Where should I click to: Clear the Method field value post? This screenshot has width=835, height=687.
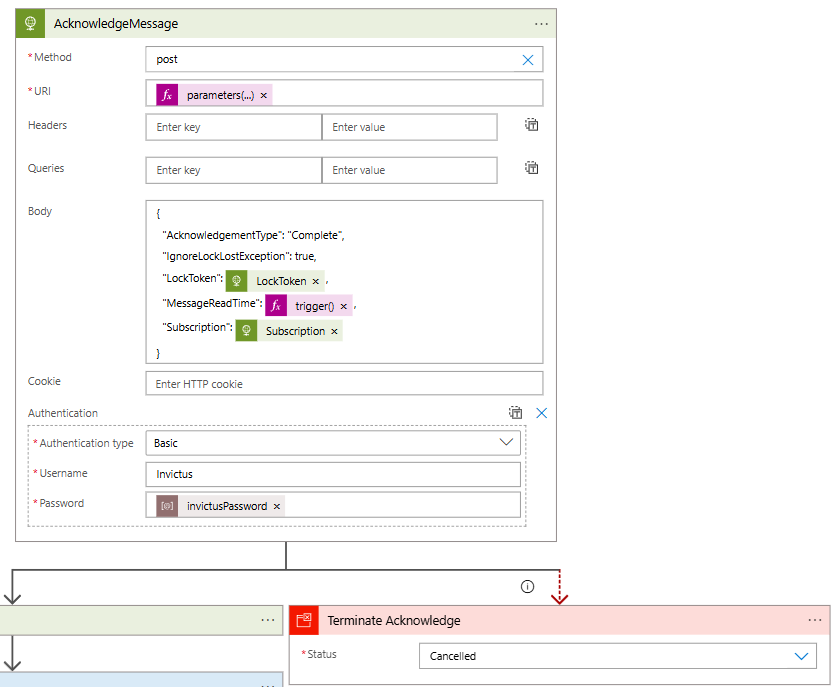click(x=528, y=60)
